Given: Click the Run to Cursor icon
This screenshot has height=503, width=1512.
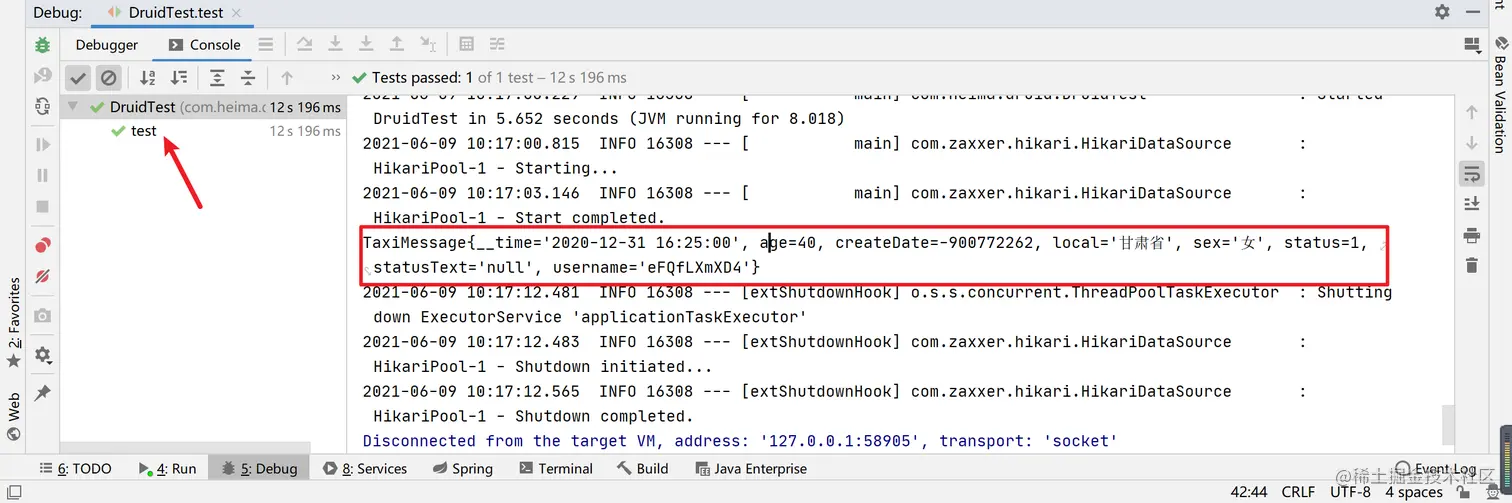Looking at the screenshot, I should pos(428,44).
